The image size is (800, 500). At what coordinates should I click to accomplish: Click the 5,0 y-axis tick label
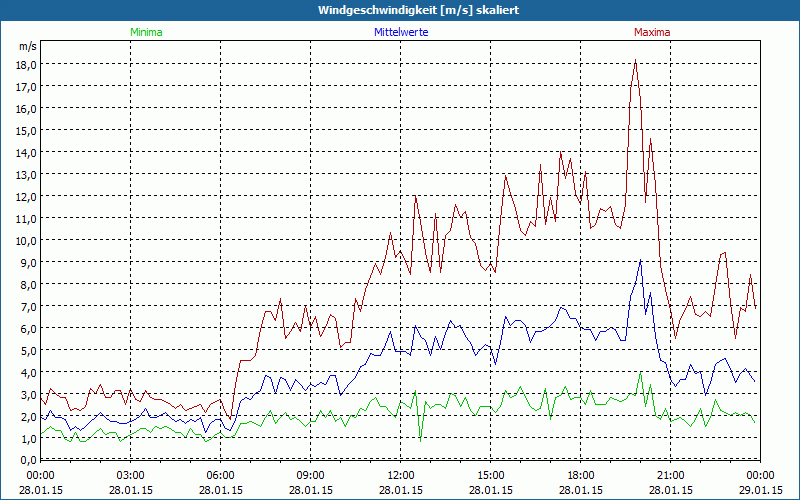point(25,350)
